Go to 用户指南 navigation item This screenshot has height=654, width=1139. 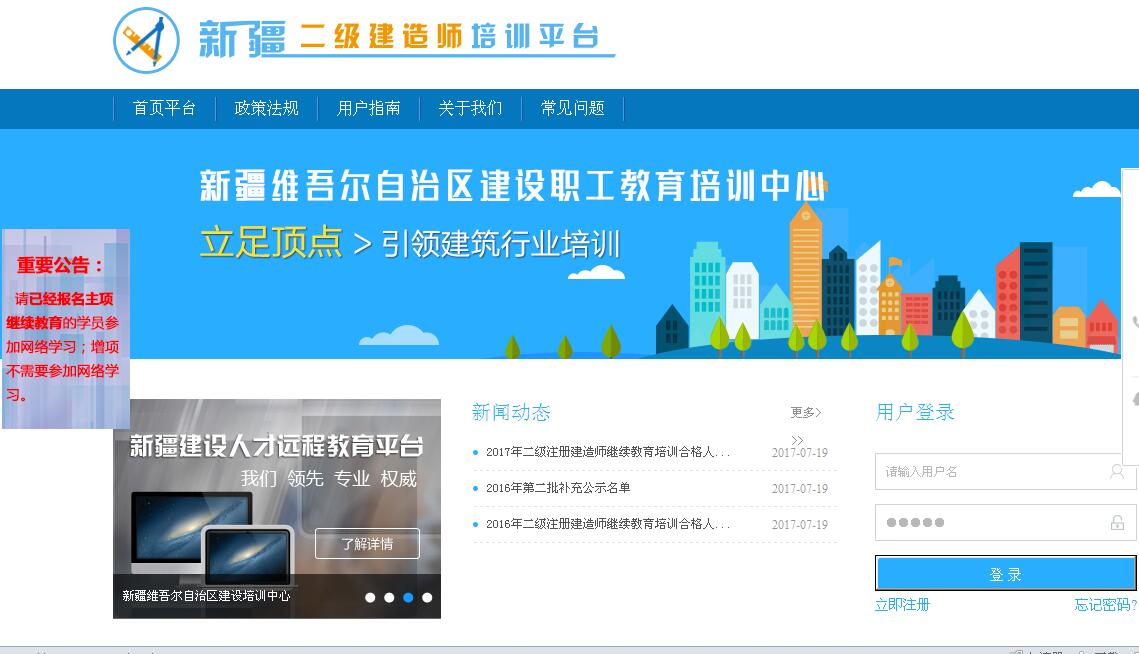[369, 108]
